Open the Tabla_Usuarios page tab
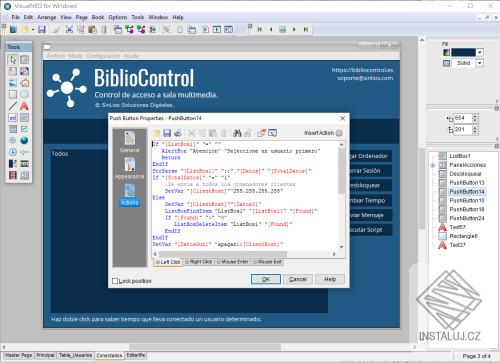500x363 pixels. 75,355
